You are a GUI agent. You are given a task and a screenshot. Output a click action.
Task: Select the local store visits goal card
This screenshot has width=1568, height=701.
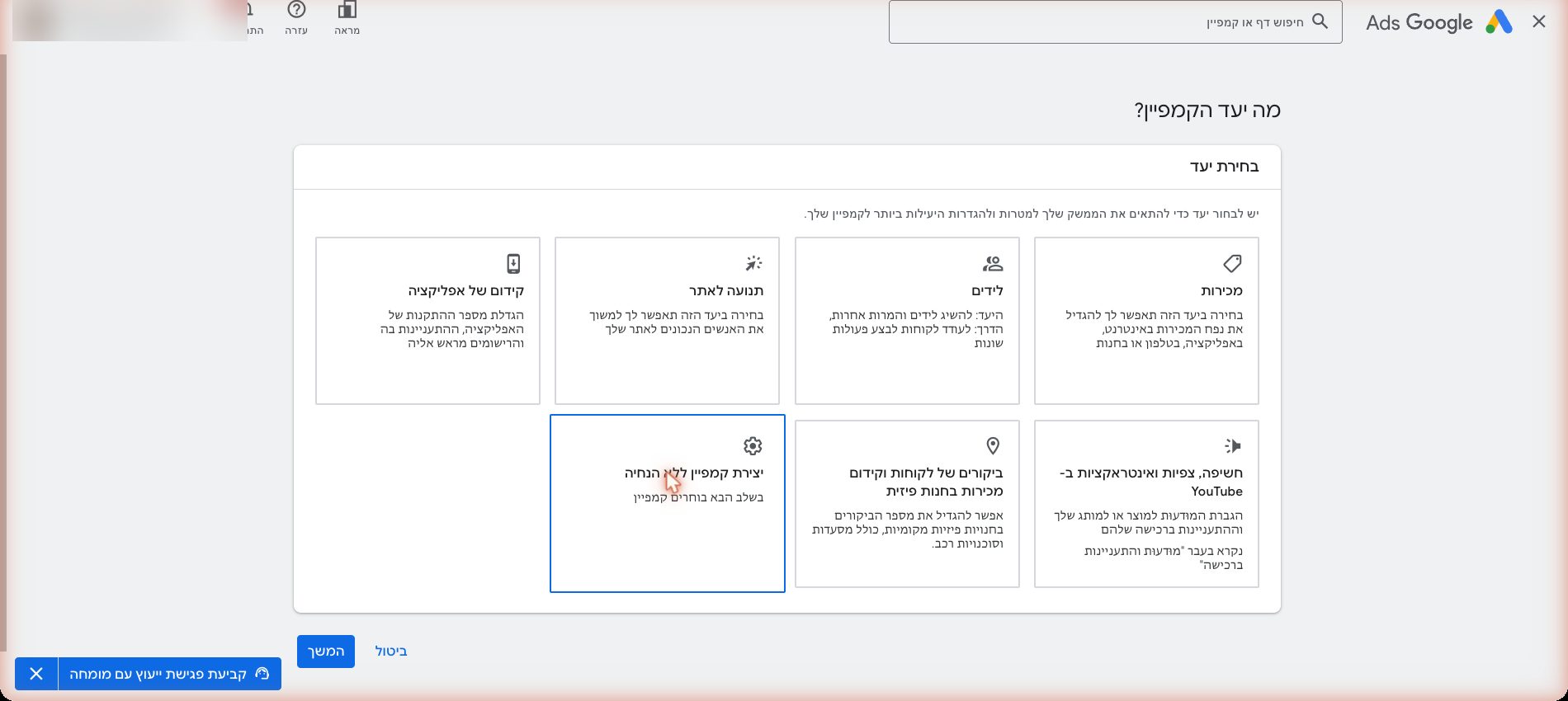907,504
